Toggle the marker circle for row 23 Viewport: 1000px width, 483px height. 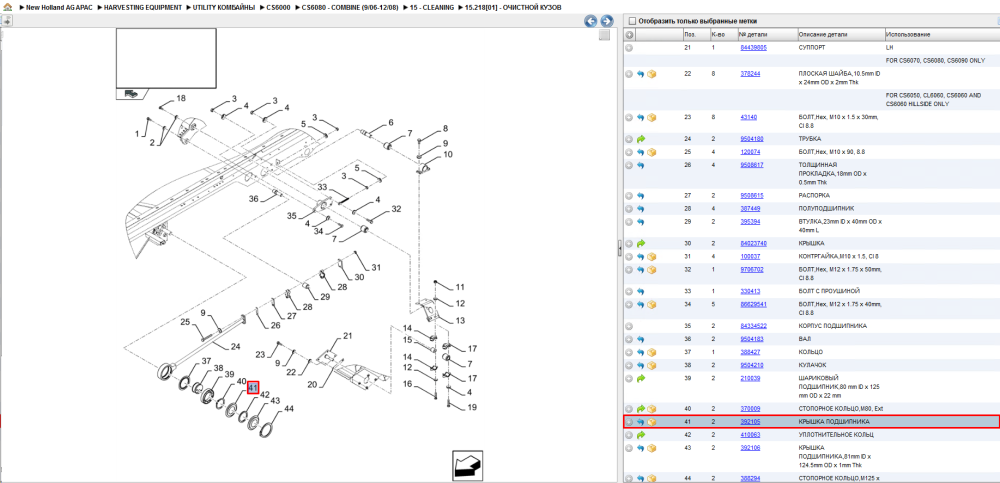(629, 117)
